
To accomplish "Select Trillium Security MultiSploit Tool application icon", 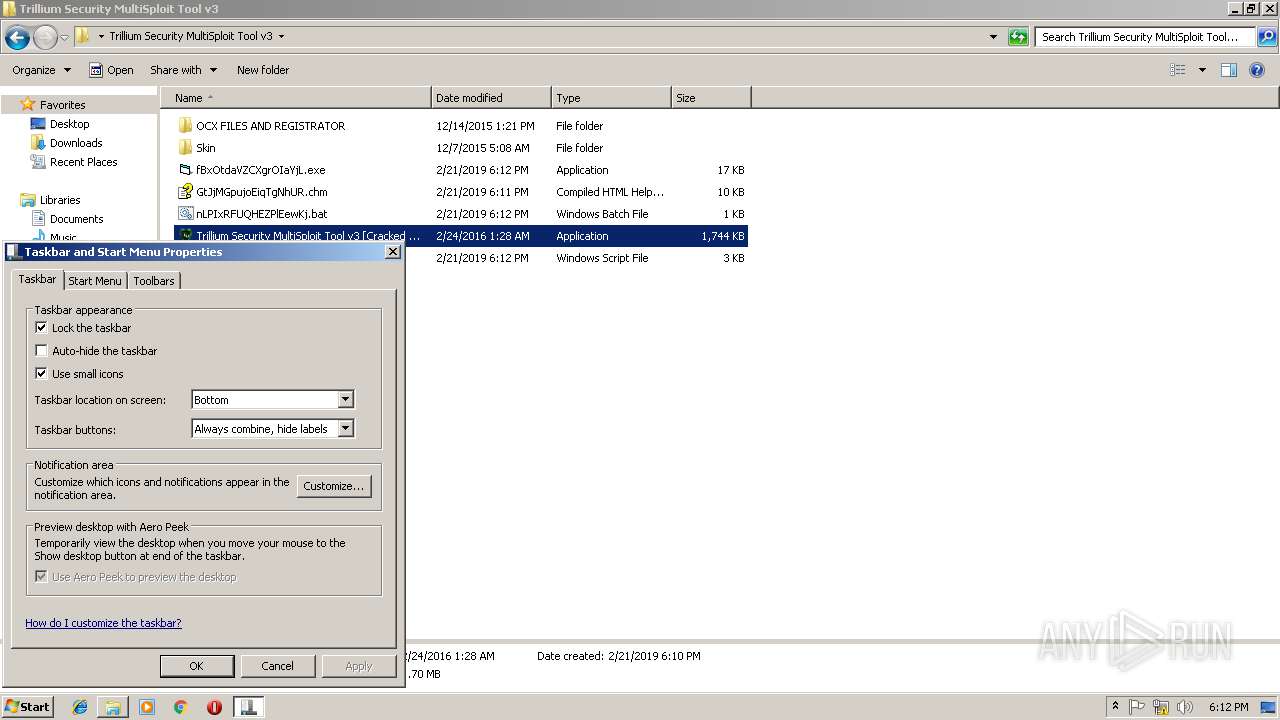I will click(x=185, y=236).
